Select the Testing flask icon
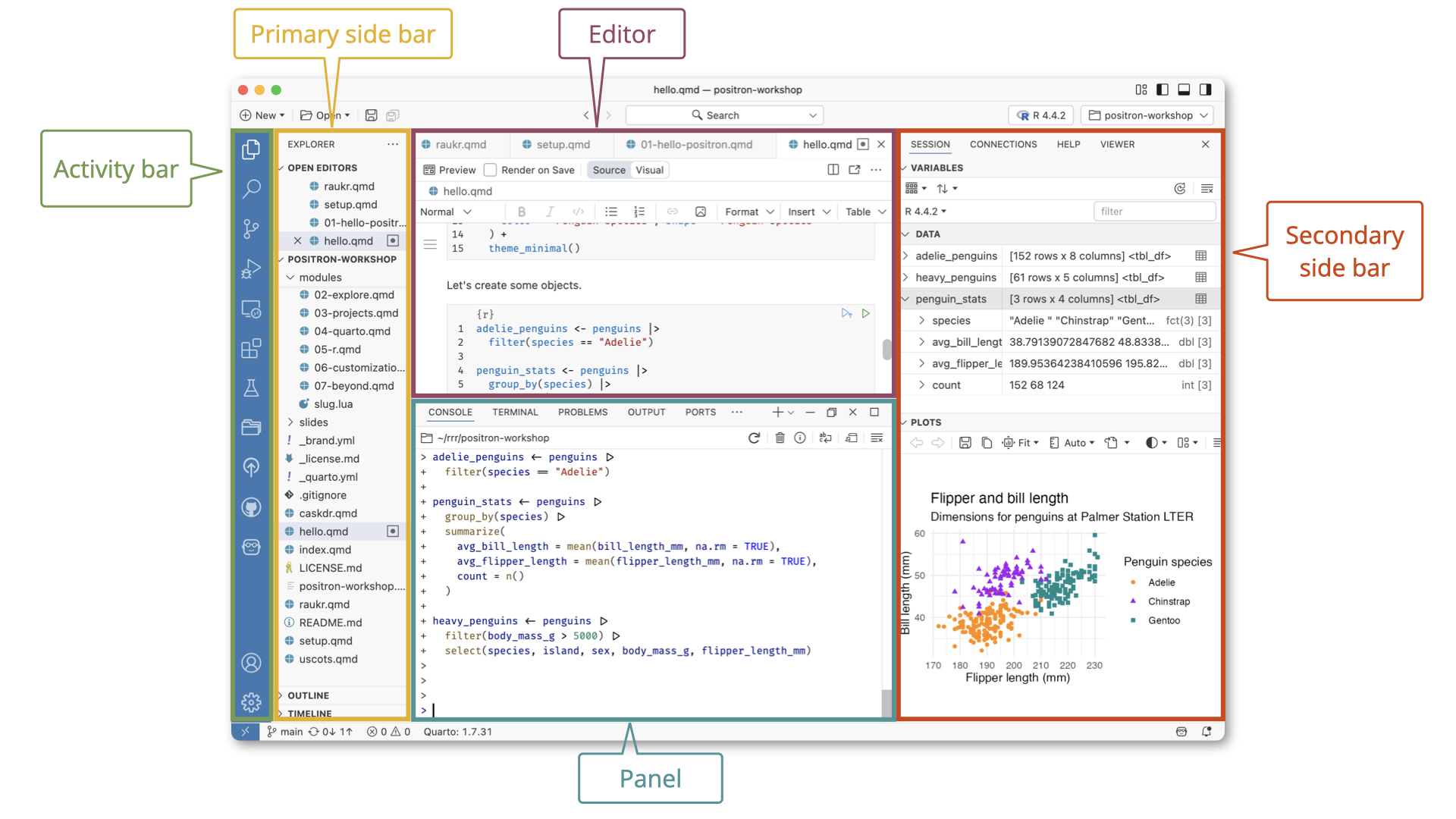The height and width of the screenshot is (819, 1456). [251, 388]
